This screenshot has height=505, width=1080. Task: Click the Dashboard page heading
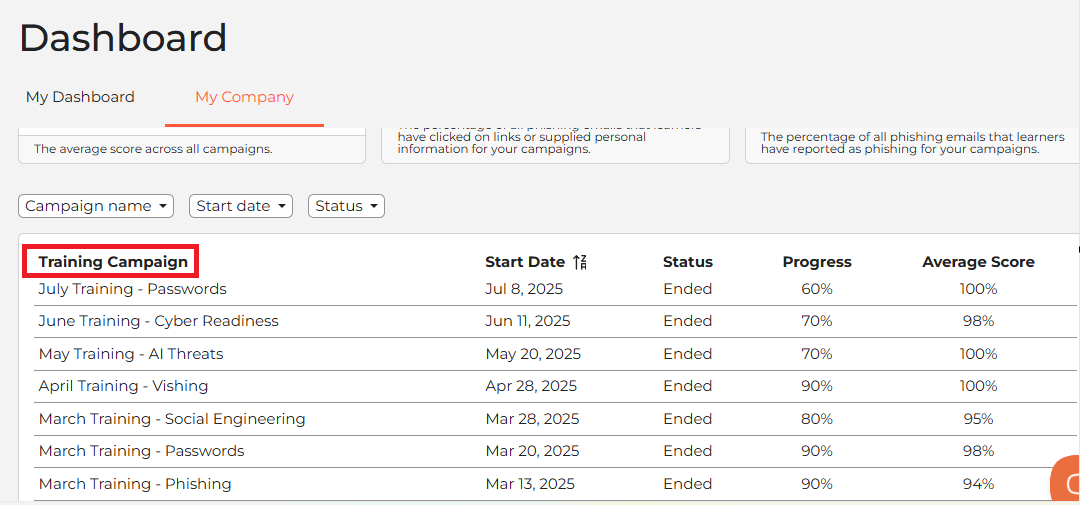click(123, 38)
